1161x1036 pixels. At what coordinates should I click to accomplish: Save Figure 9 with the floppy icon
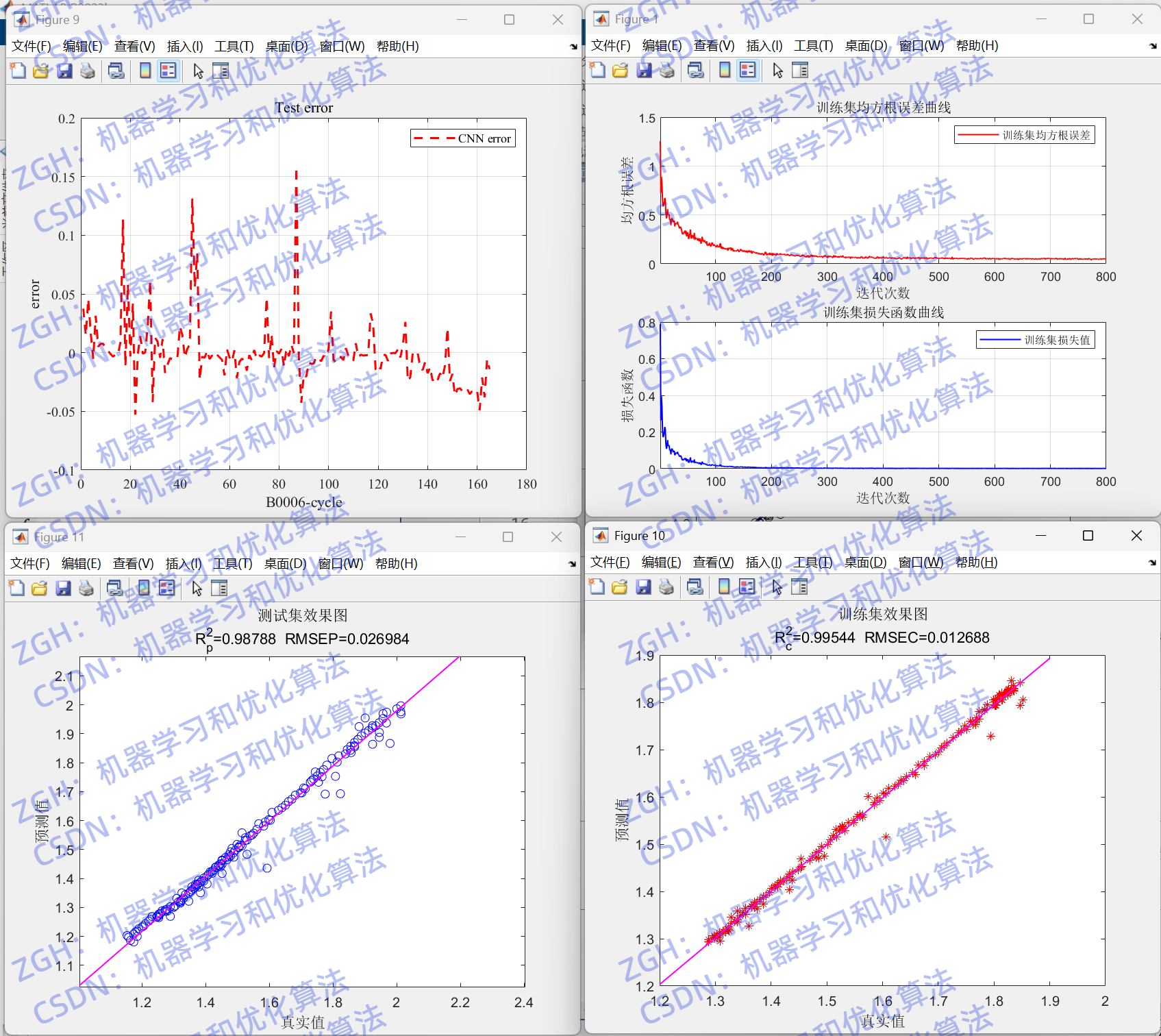pos(64,71)
